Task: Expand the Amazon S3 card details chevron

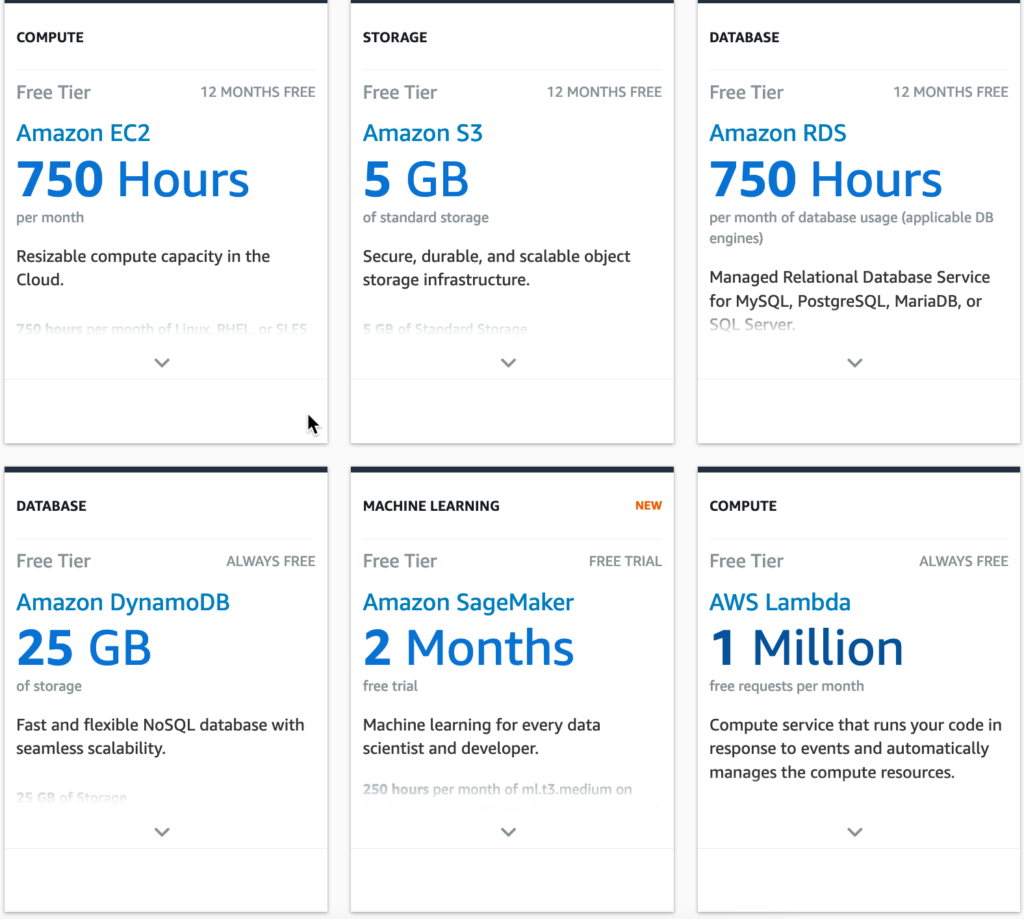Action: [x=508, y=363]
